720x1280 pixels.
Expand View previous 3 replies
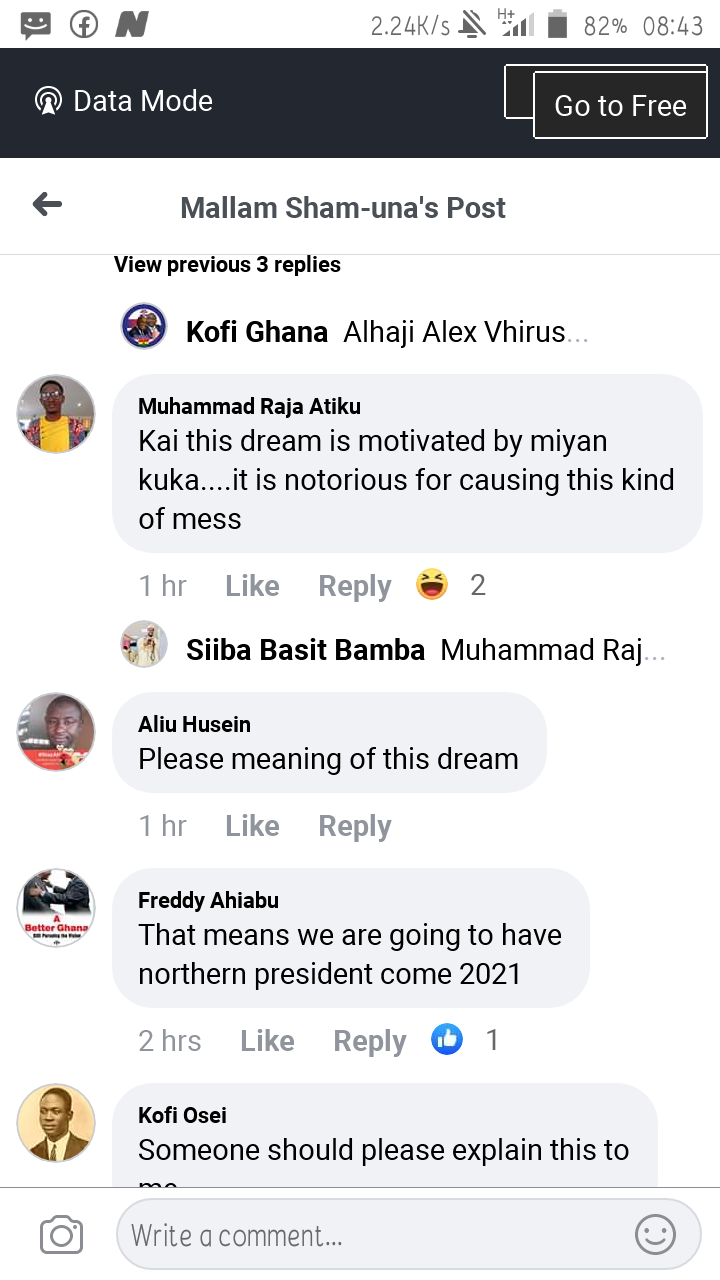point(227,265)
